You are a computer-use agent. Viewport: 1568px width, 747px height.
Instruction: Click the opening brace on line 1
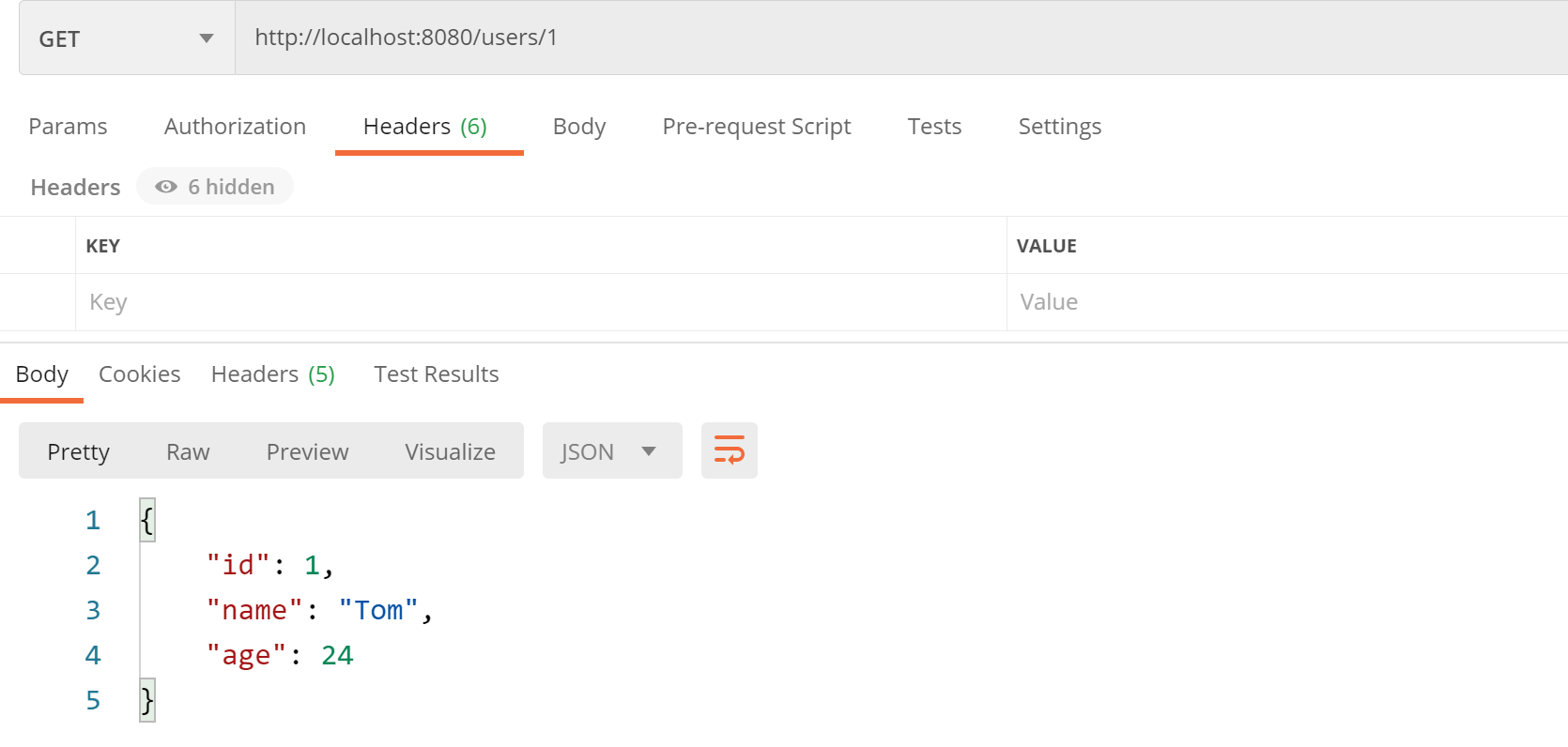click(x=147, y=520)
